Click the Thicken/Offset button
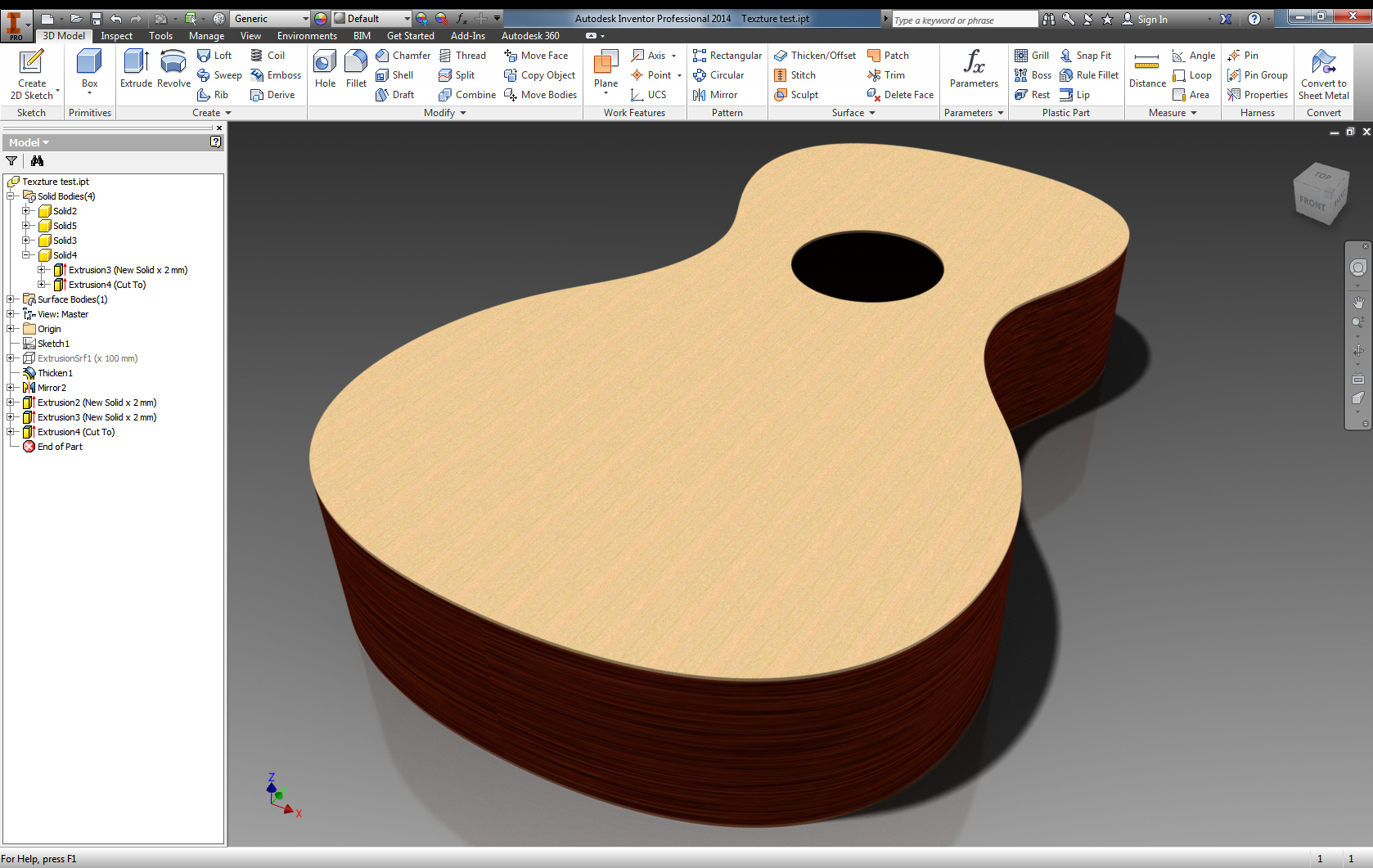Screen dimensions: 1373x868 (x=815, y=56)
